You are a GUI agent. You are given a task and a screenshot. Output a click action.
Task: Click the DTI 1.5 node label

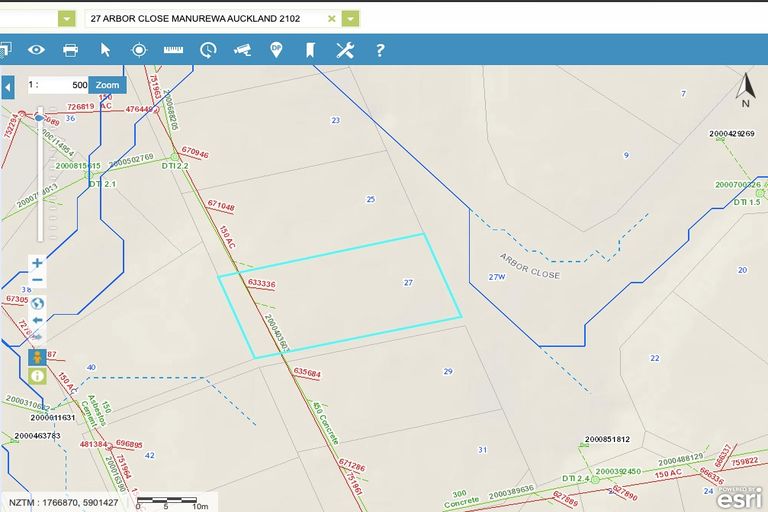click(747, 202)
